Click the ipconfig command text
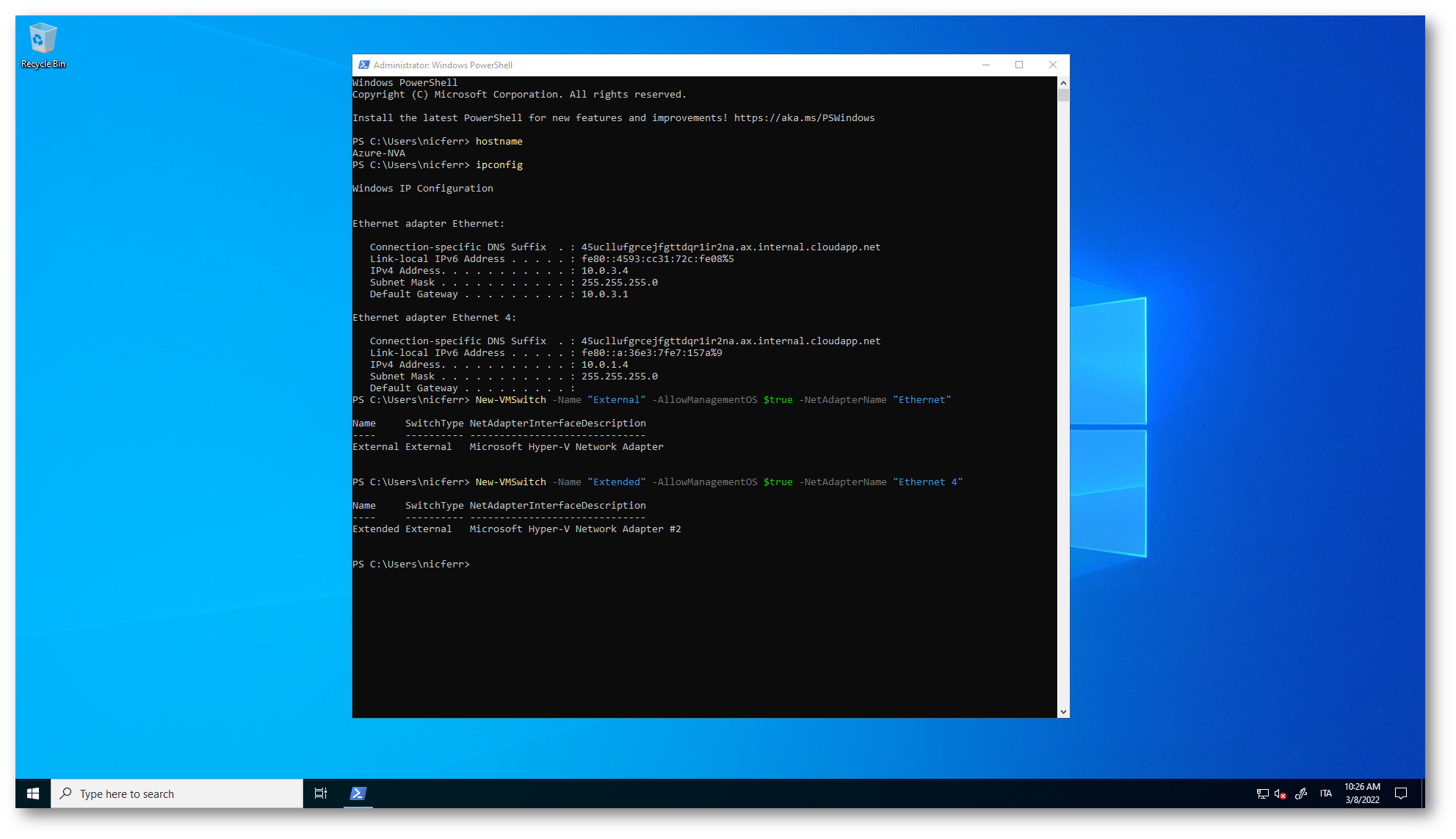The width and height of the screenshot is (1456, 839). point(499,165)
